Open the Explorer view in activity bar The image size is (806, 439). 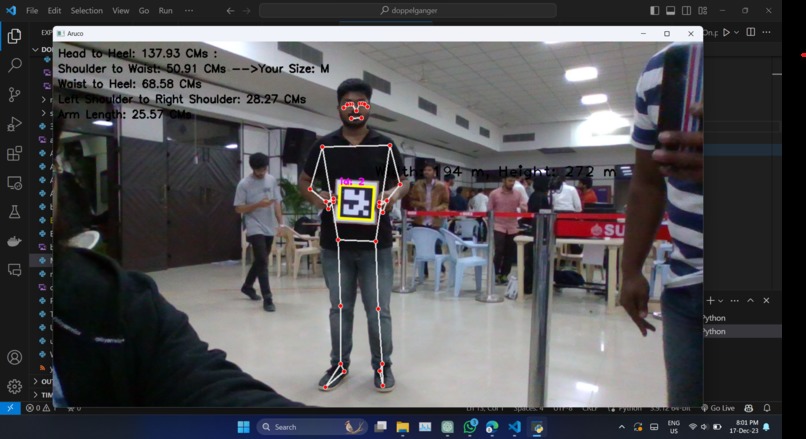[x=14, y=36]
